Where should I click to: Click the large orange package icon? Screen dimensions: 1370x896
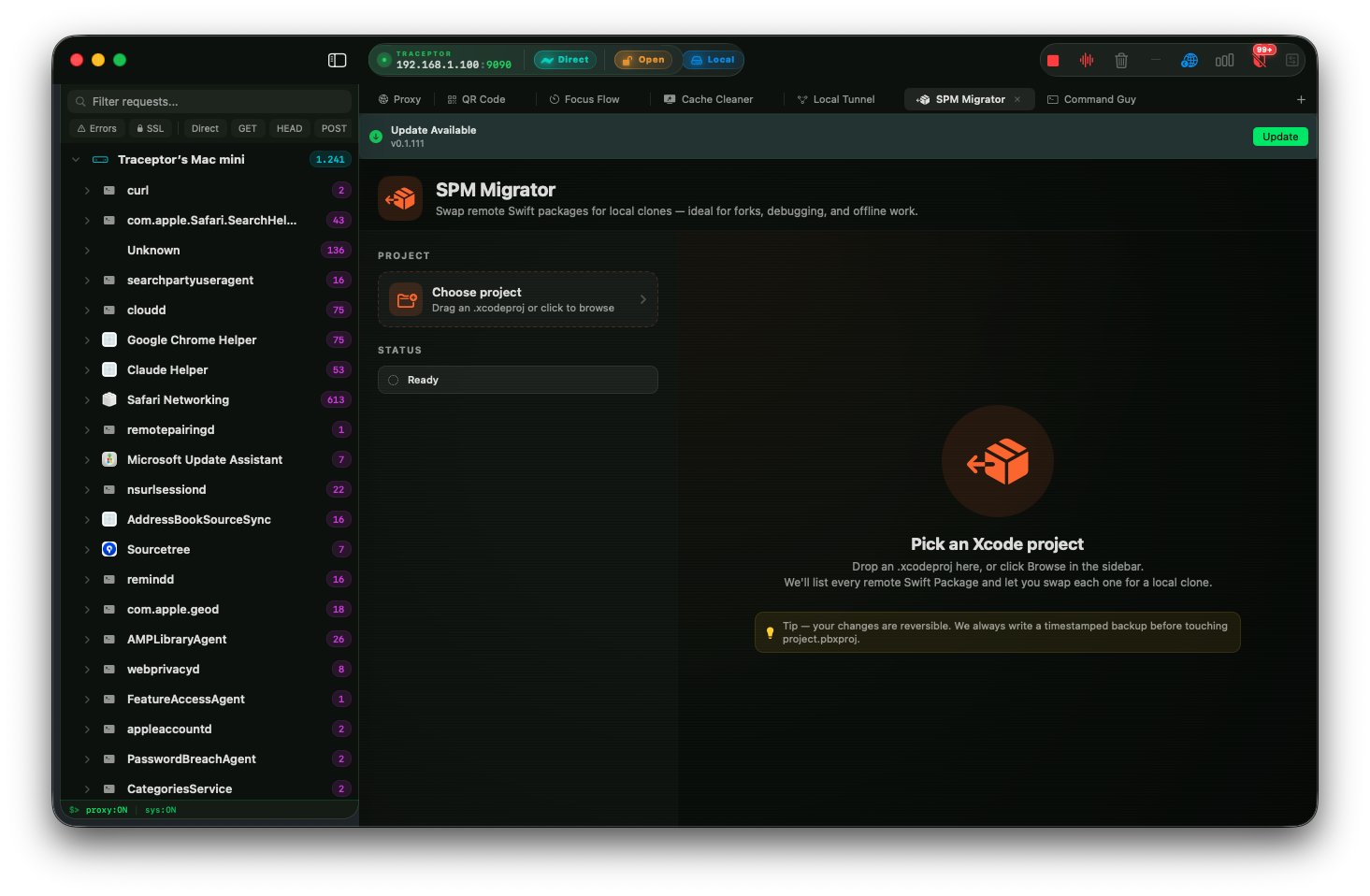998,461
